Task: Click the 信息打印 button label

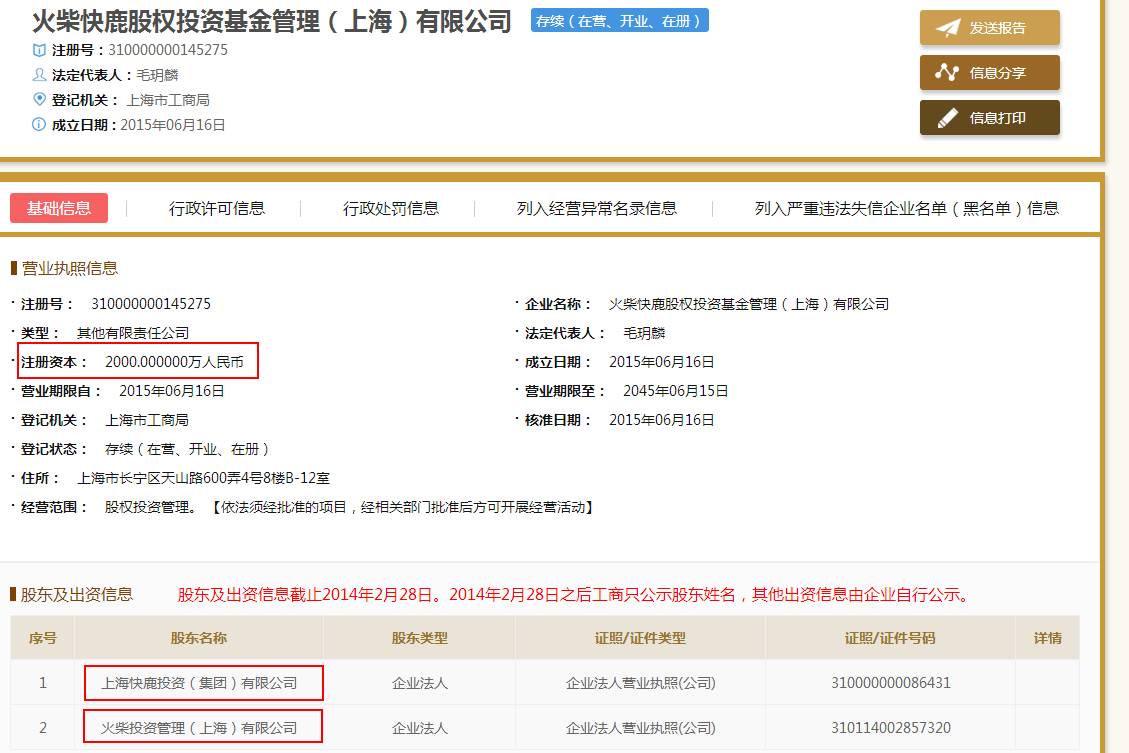Action: click(x=997, y=118)
